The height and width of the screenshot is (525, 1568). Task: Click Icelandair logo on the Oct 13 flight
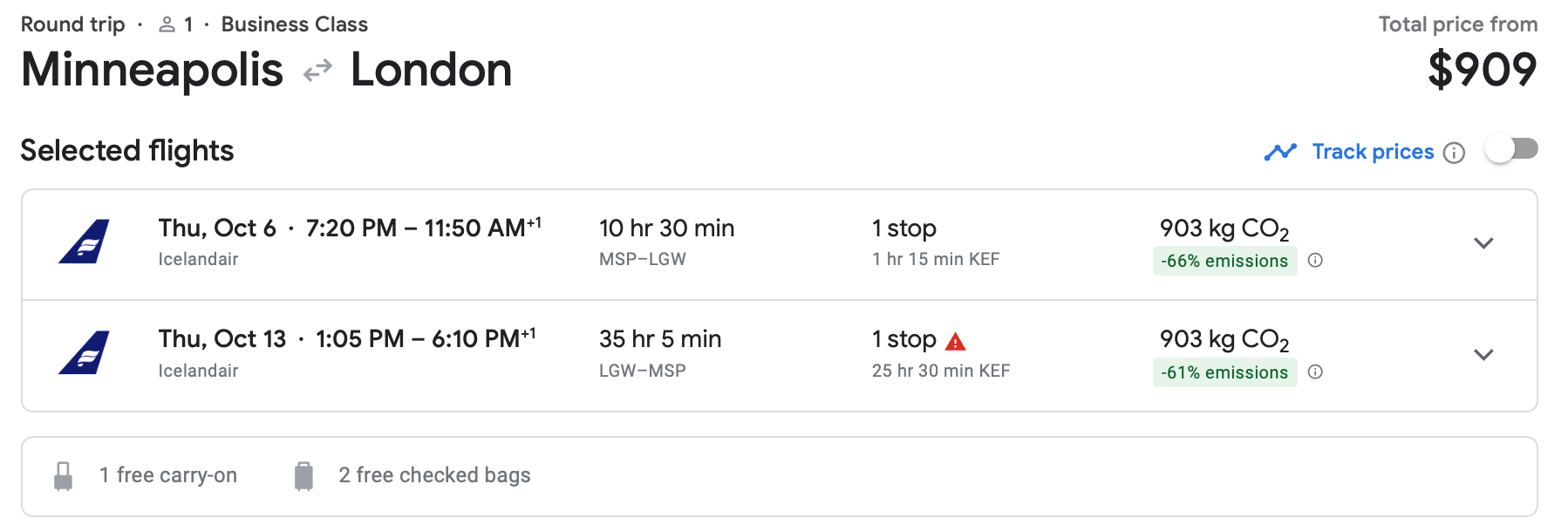click(84, 353)
